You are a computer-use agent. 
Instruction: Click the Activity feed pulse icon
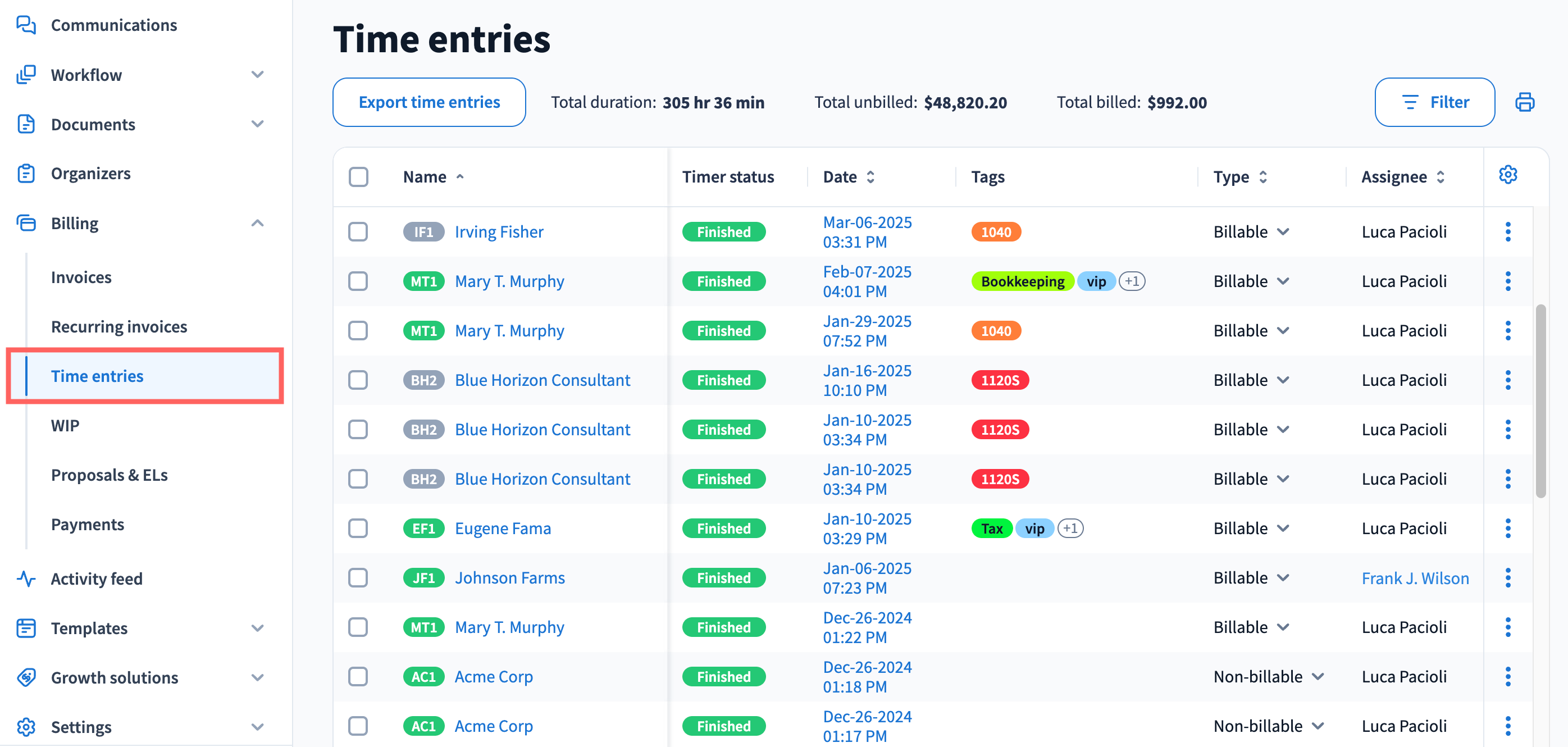[x=26, y=578]
